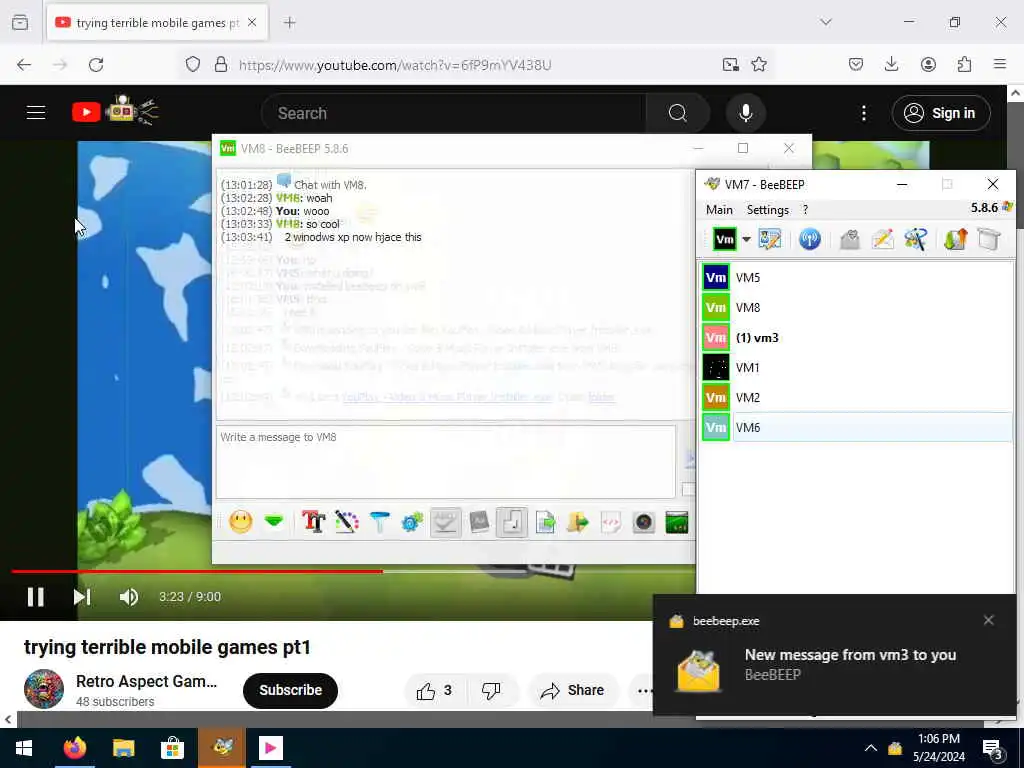The width and height of the screenshot is (1024, 768).
Task: Toggle the gray word-completion icon in chat toolbar
Action: (x=479, y=522)
